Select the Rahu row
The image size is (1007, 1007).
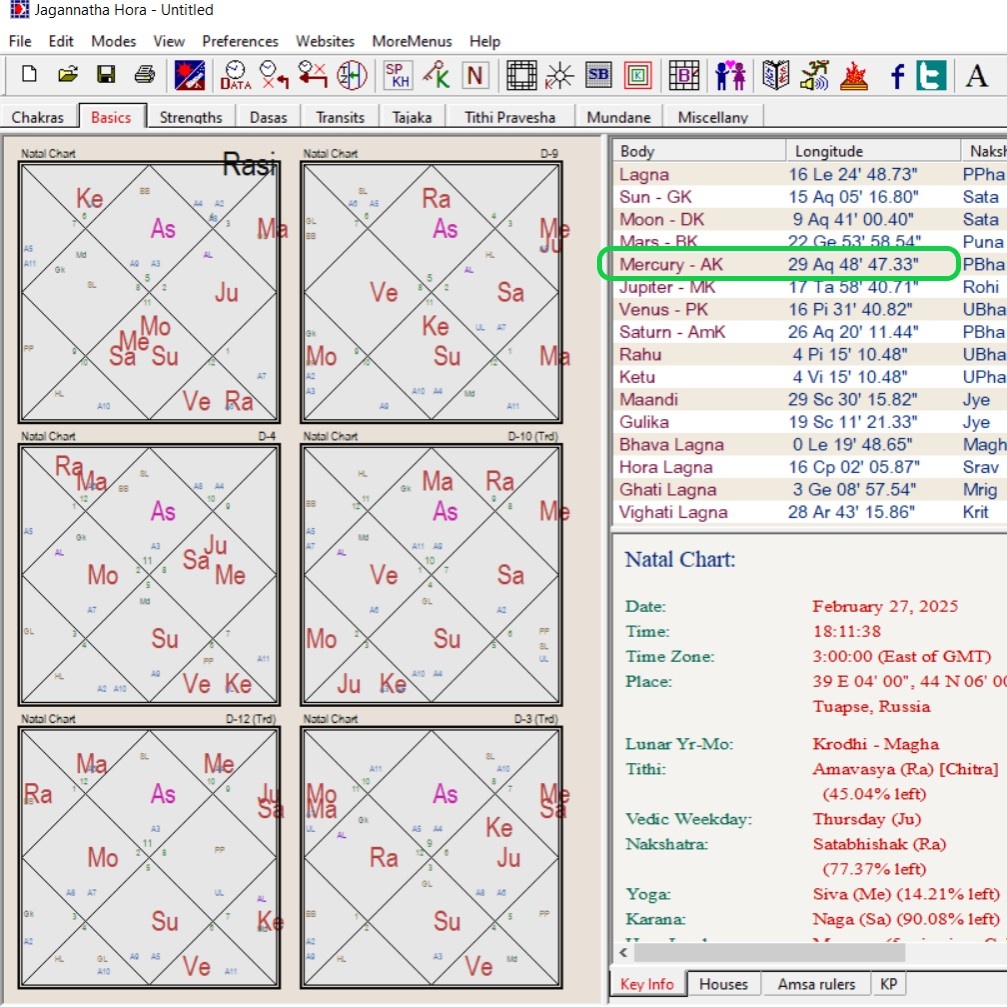click(809, 354)
